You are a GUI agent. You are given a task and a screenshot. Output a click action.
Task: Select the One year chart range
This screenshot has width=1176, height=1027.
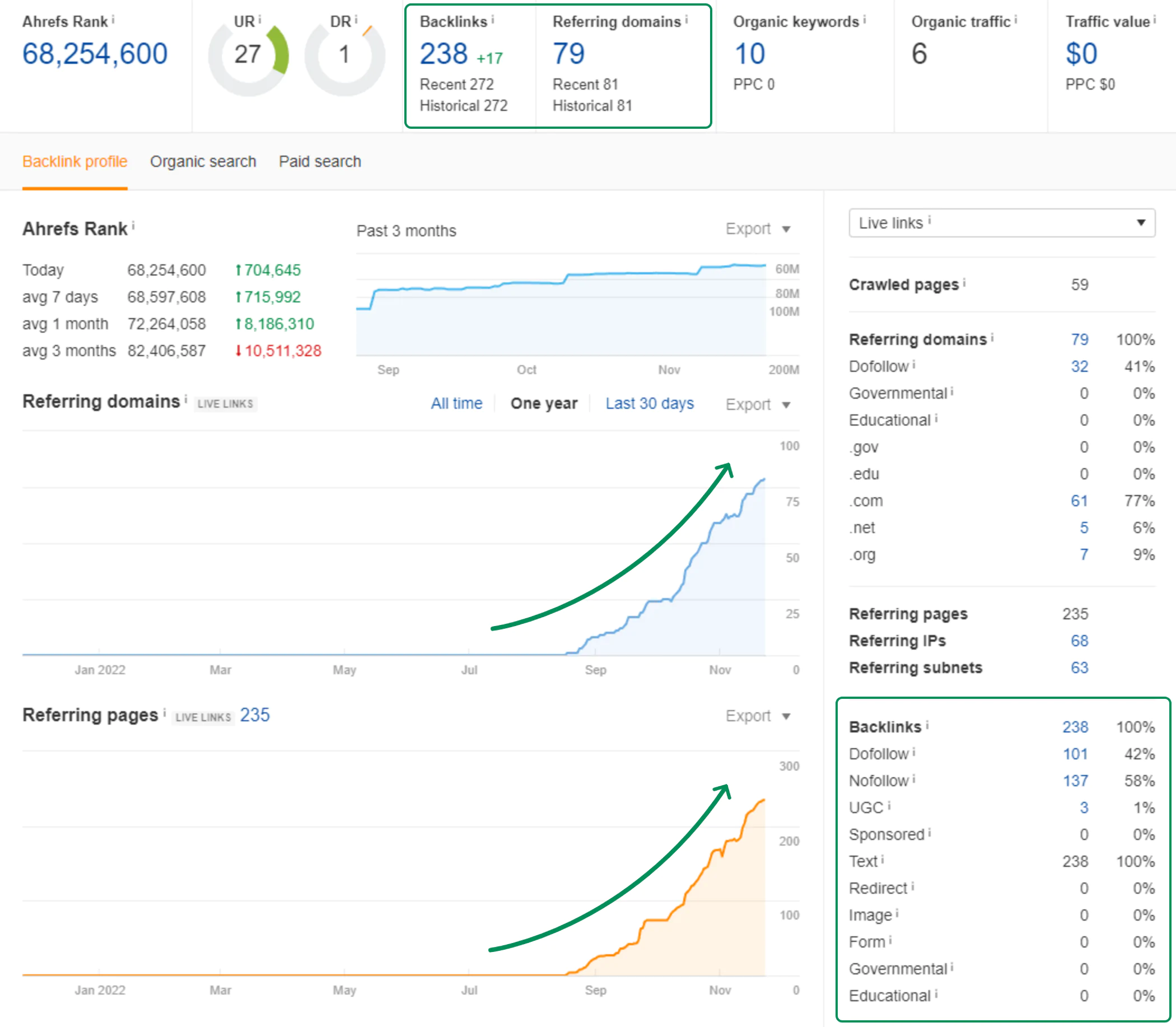(543, 403)
